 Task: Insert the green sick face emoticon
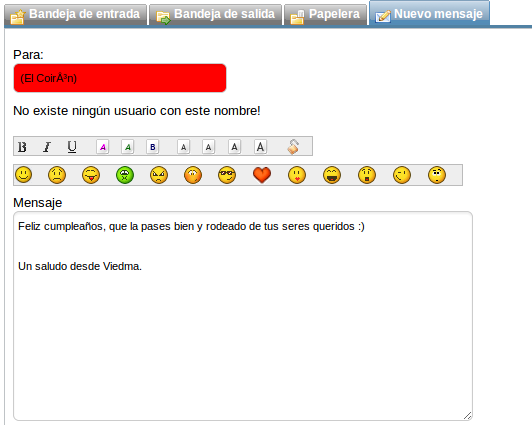(125, 175)
